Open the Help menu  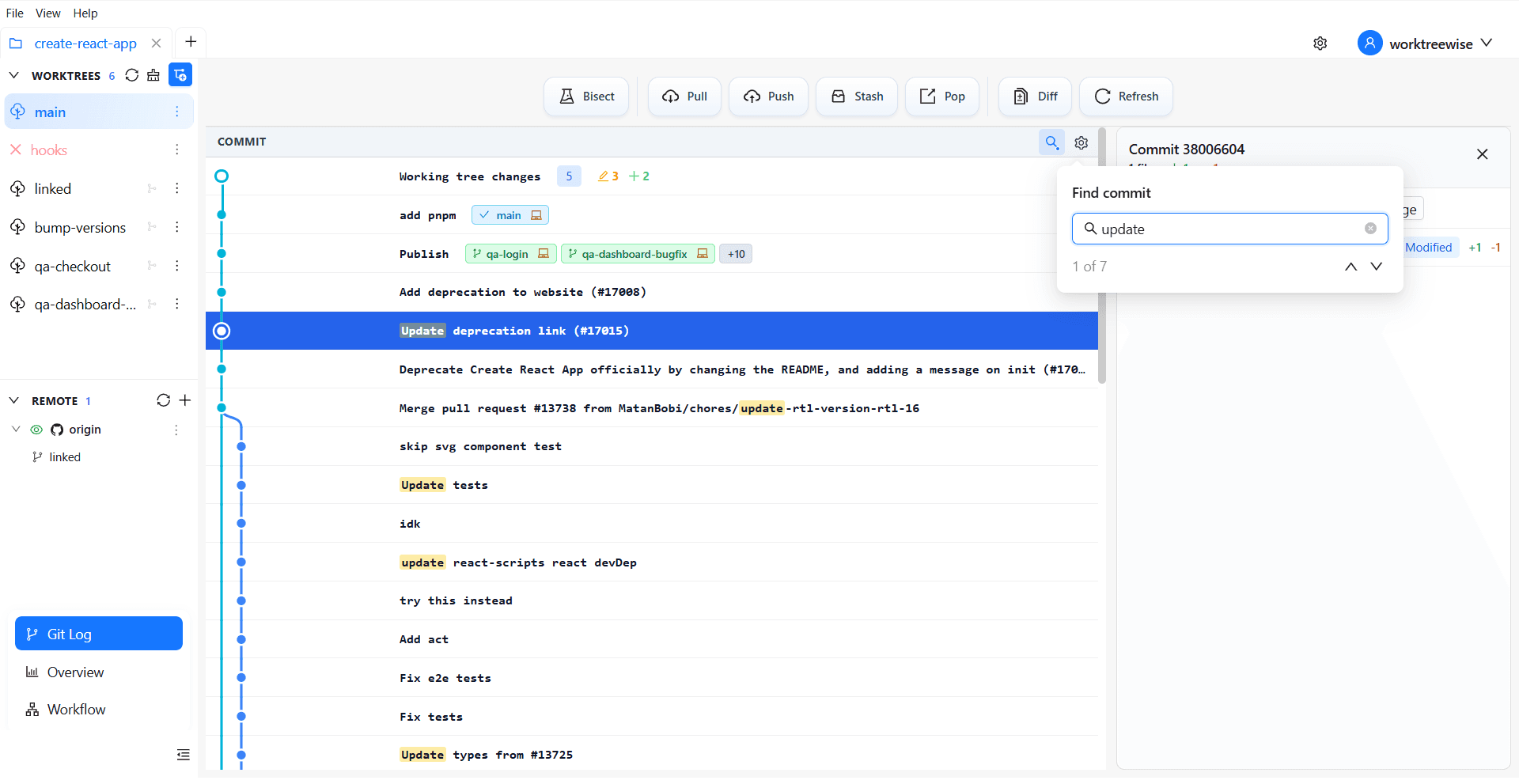click(x=85, y=13)
